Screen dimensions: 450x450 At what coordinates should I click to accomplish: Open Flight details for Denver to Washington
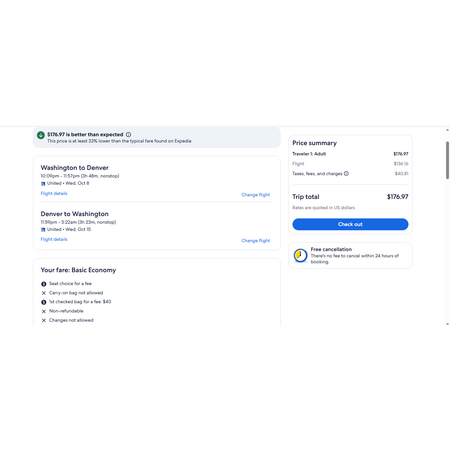pos(54,239)
